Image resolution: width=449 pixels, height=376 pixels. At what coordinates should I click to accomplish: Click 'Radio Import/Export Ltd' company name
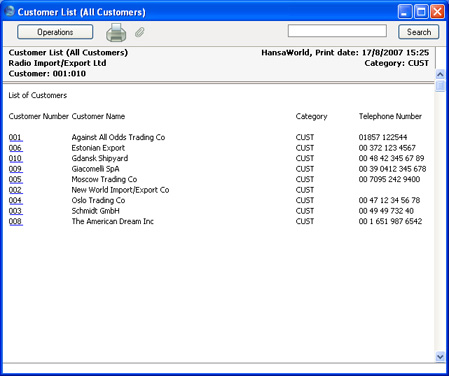(x=57, y=63)
